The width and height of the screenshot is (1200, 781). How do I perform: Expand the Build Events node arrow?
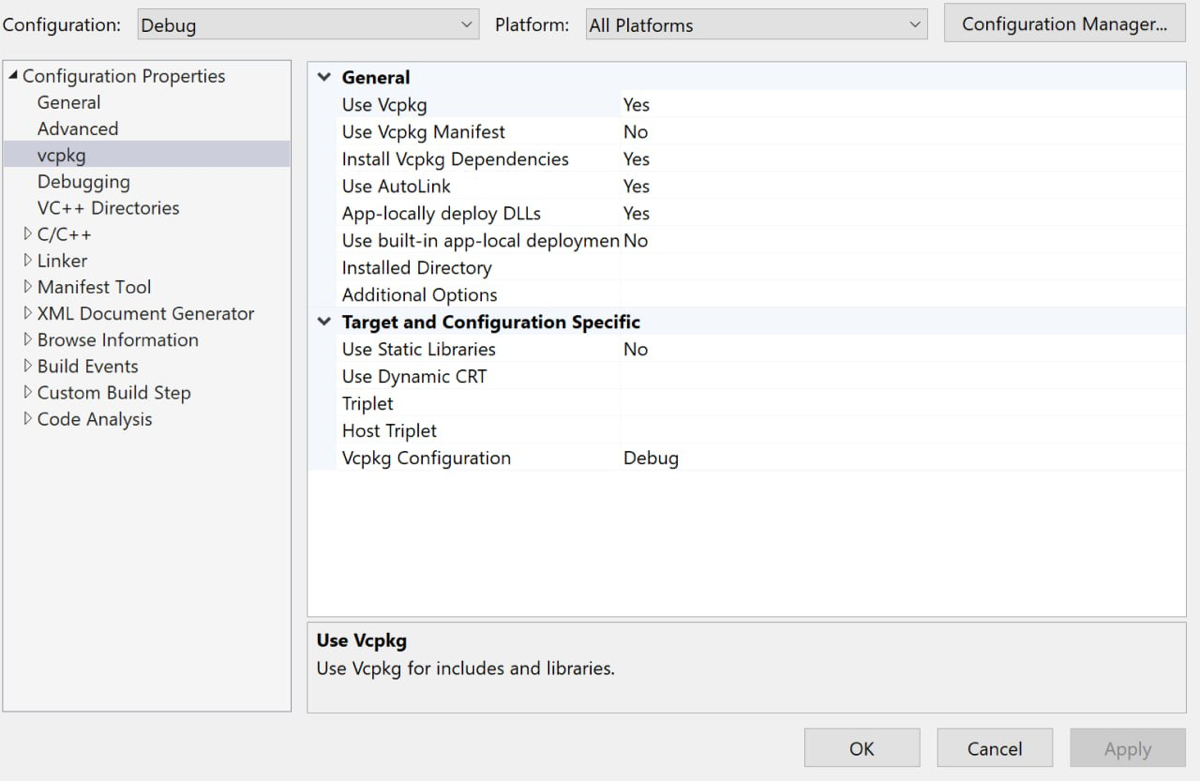(27, 366)
